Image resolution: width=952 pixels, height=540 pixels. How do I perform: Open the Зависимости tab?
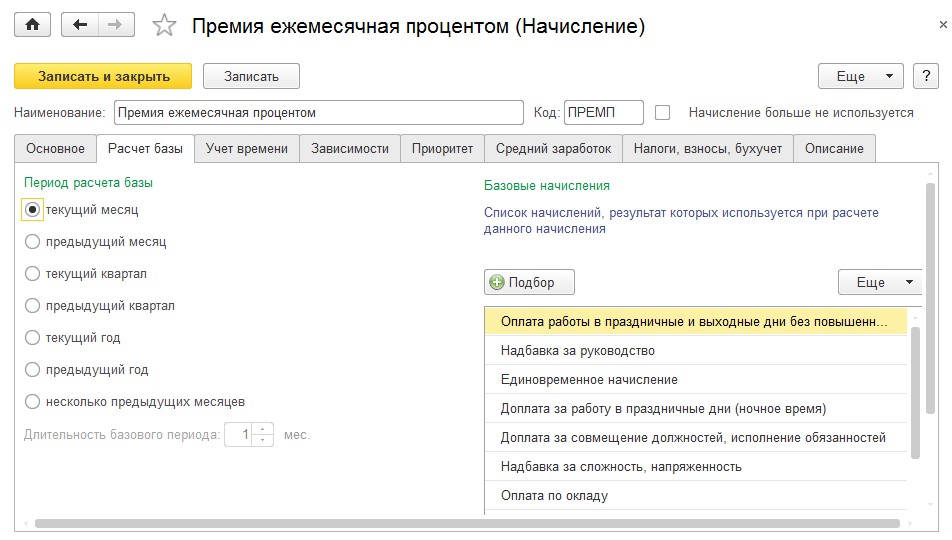(x=350, y=149)
